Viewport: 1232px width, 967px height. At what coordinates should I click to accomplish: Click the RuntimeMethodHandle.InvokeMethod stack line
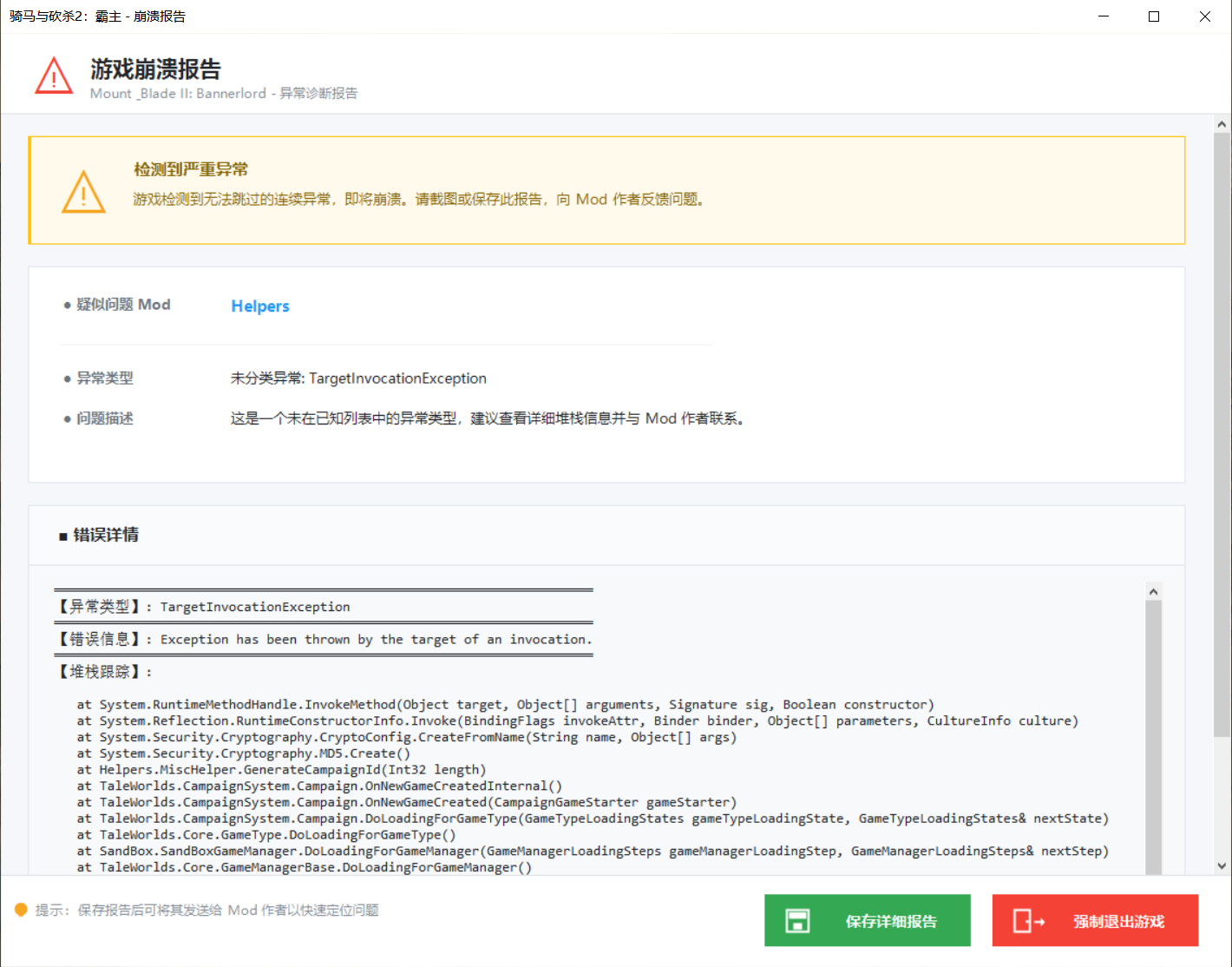point(506,704)
